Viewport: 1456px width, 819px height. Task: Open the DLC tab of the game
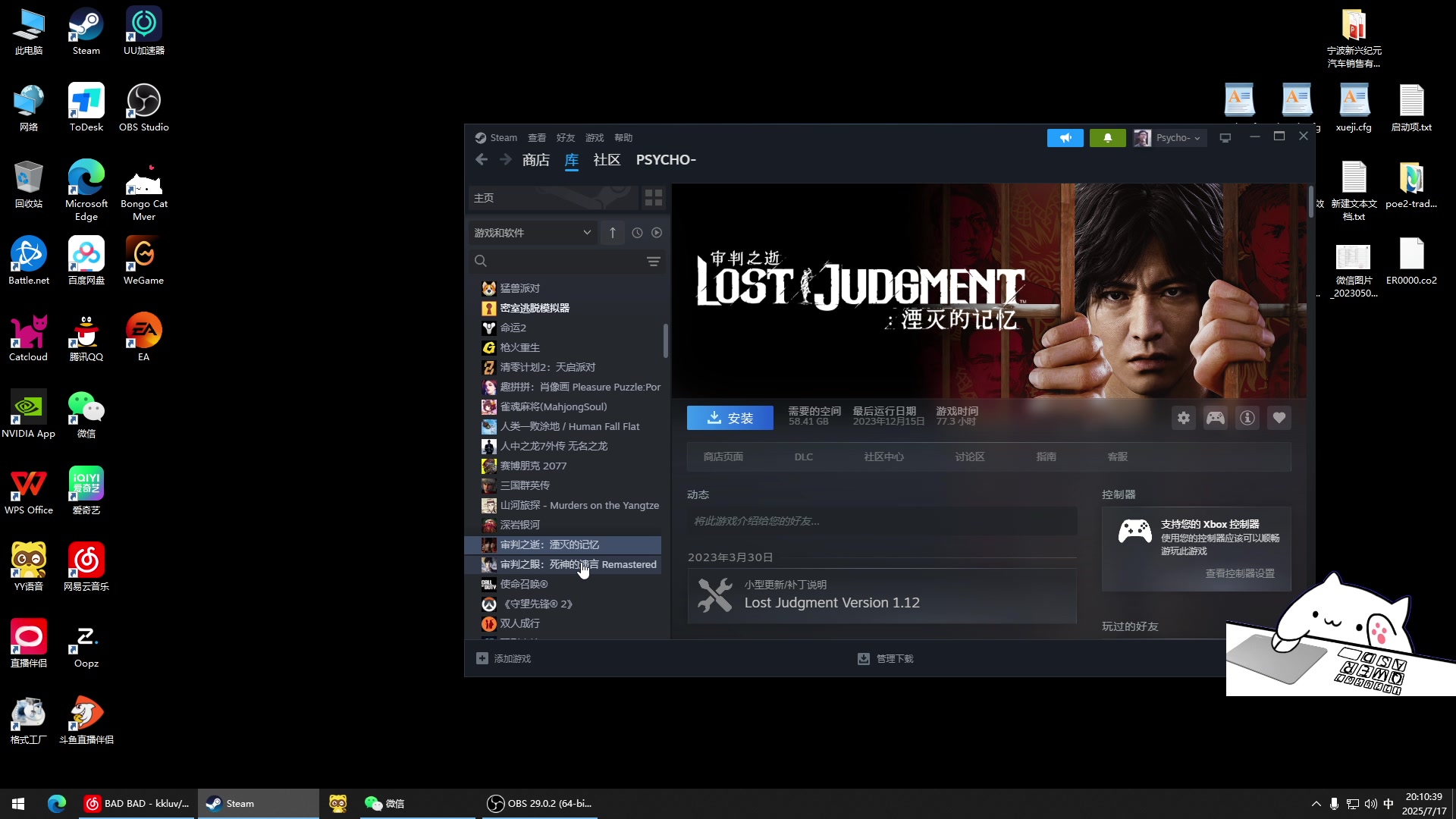point(804,457)
